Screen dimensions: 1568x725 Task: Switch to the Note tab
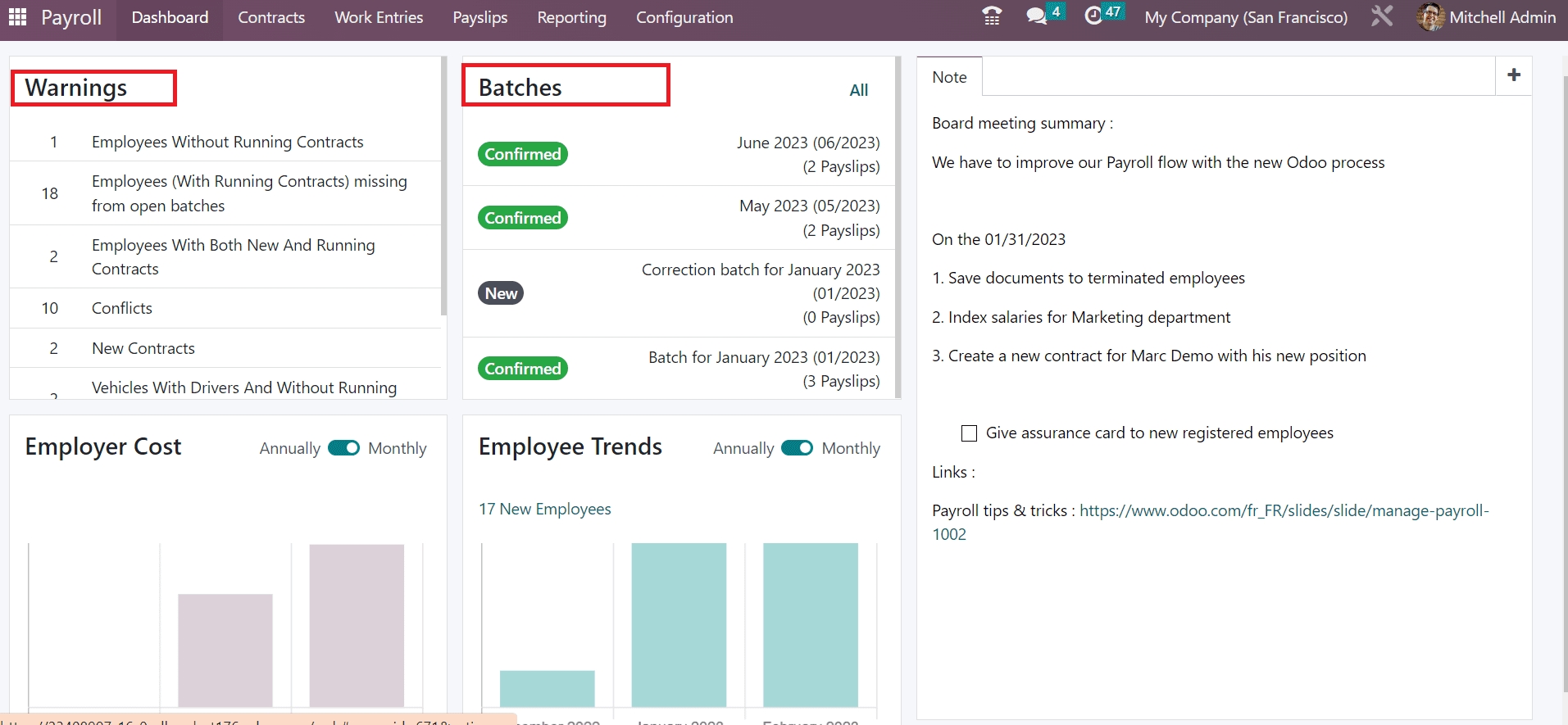[949, 77]
